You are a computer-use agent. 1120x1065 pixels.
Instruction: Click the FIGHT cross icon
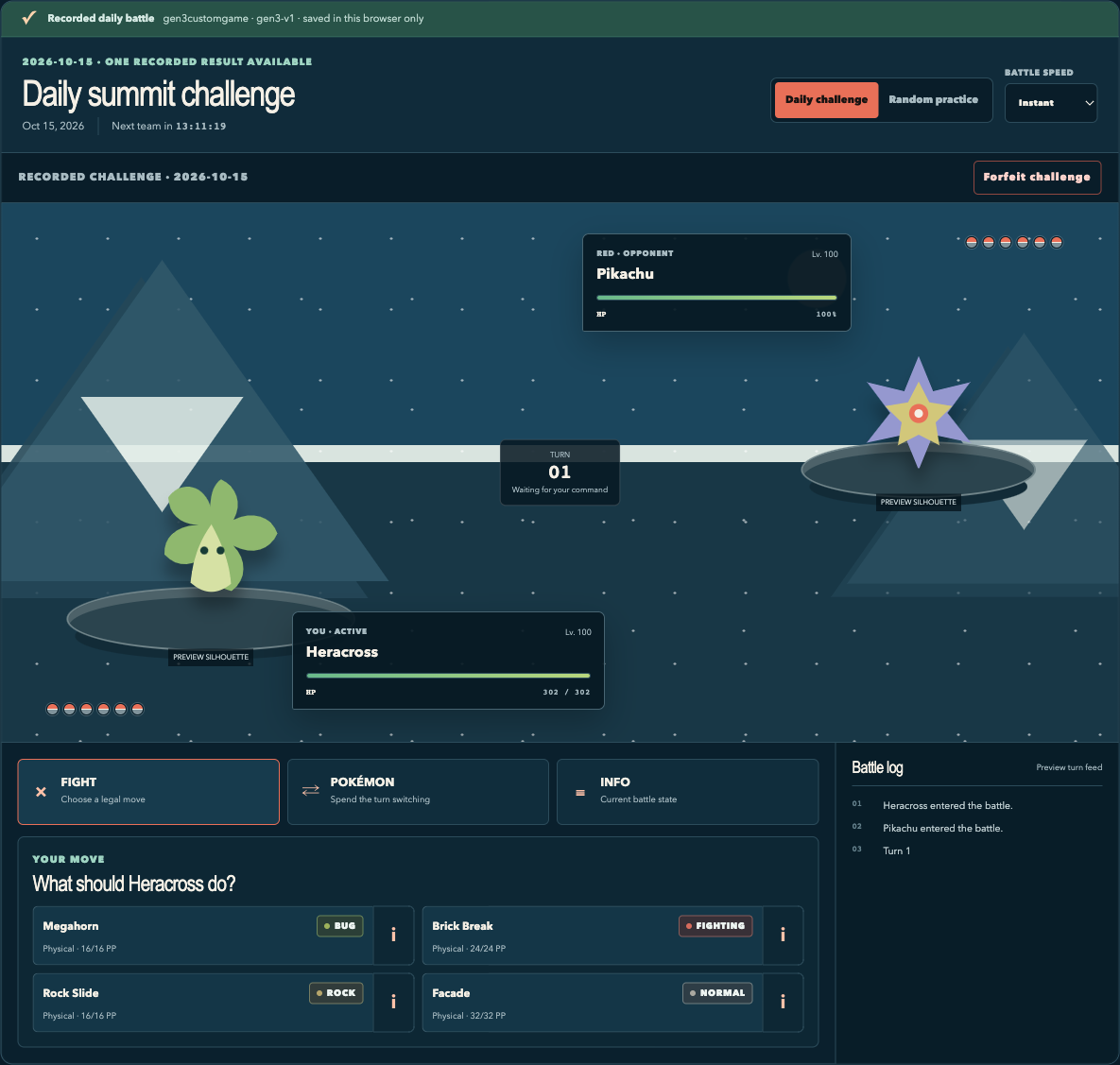(41, 792)
